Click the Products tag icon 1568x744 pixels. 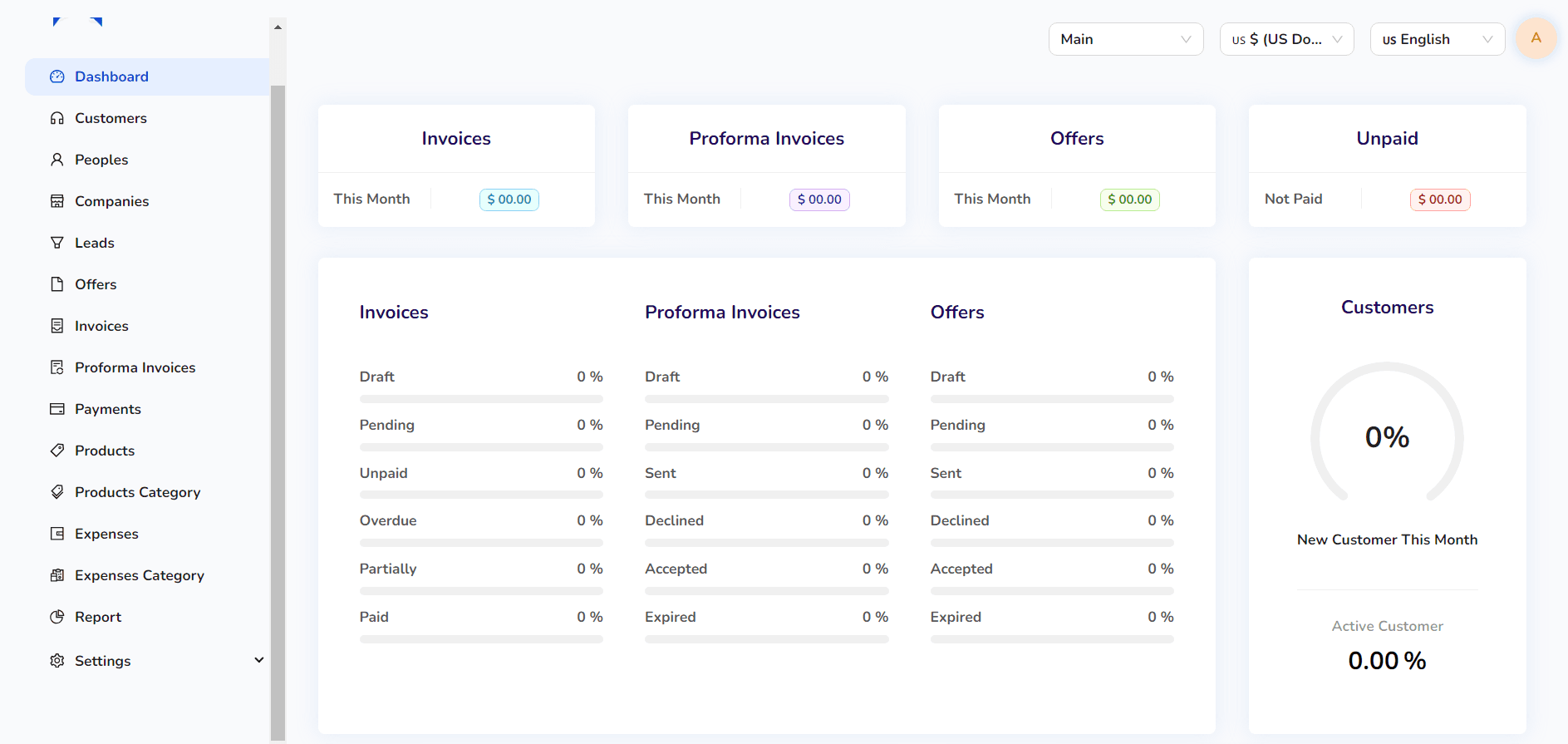click(x=57, y=451)
